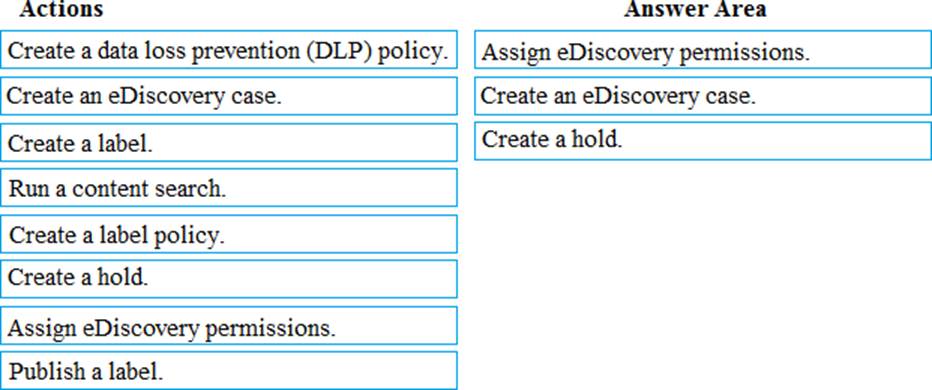The width and height of the screenshot is (932, 390).
Task: Select 'Assign eDiscovery permissions.' in Answer Area
Action: [x=703, y=50]
